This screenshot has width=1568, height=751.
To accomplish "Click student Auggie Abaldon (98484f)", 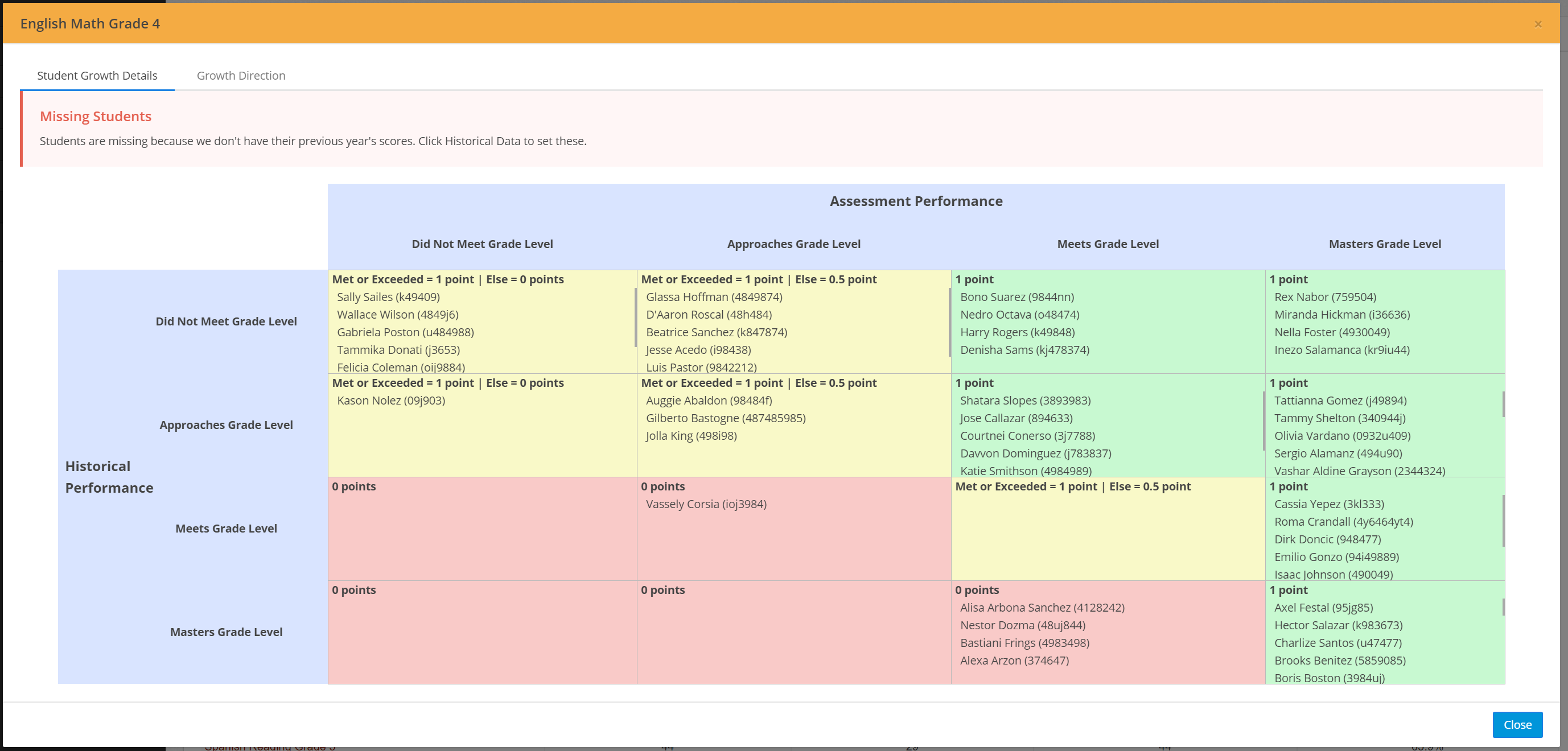I will 709,401.
